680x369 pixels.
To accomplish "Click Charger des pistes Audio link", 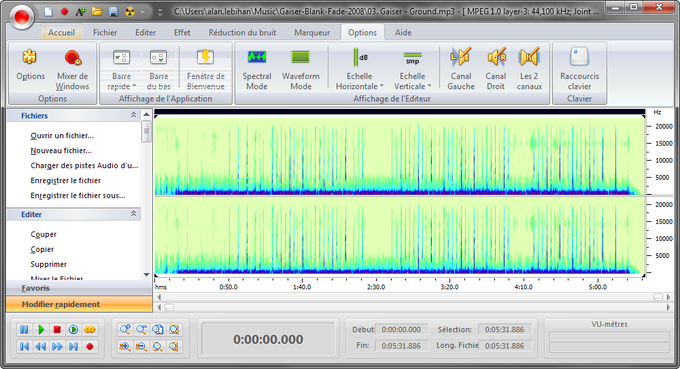I will 84,166.
